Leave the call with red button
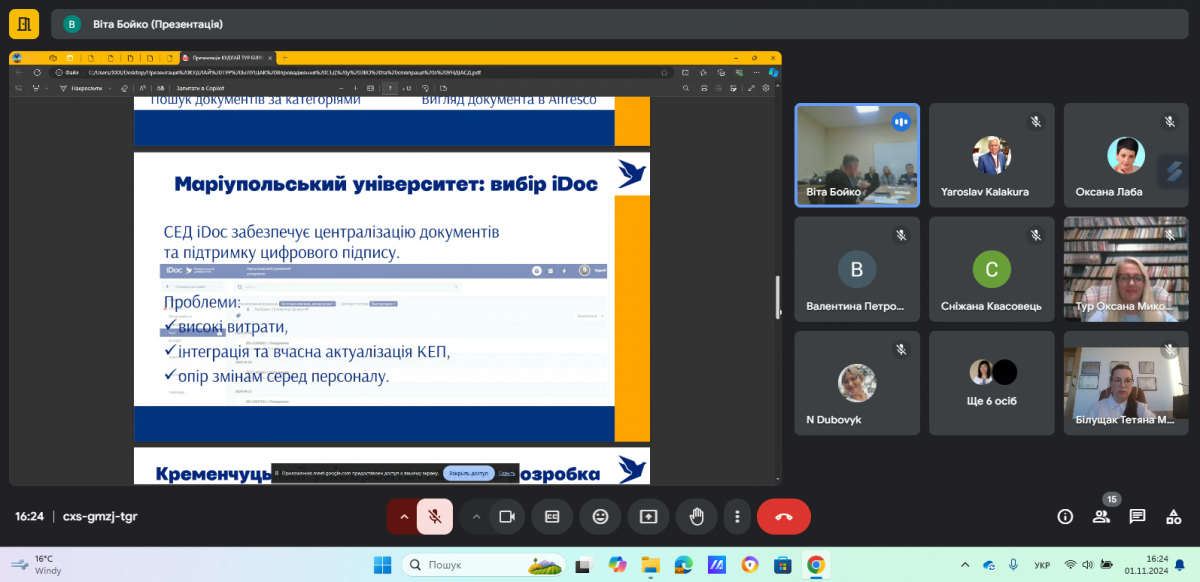The height and width of the screenshot is (582, 1200). pos(784,516)
